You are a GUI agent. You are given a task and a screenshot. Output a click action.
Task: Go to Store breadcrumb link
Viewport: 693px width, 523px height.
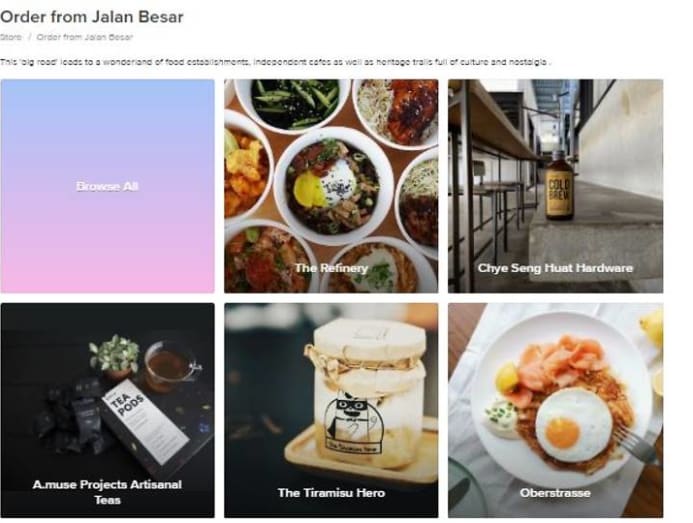tap(11, 37)
